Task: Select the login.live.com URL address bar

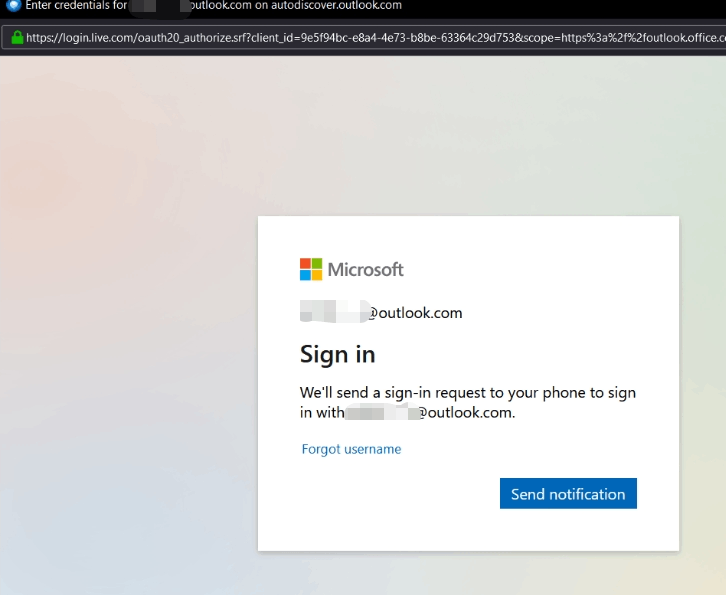Action: click(x=366, y=38)
